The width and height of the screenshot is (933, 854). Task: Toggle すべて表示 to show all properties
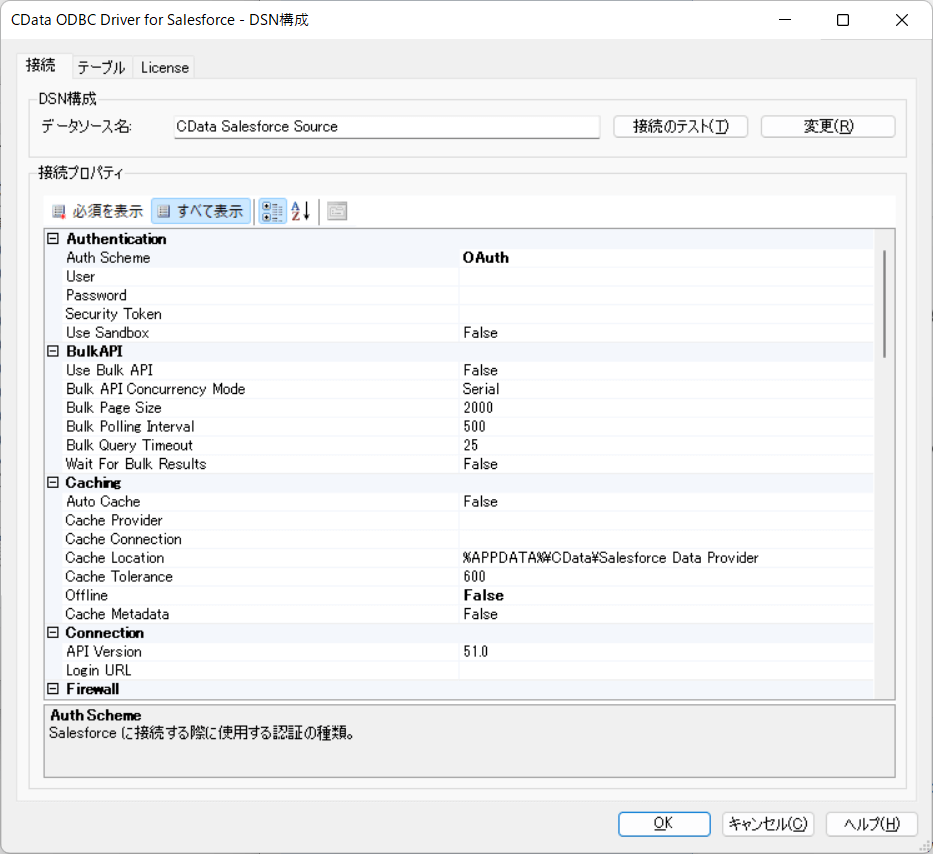(201, 211)
